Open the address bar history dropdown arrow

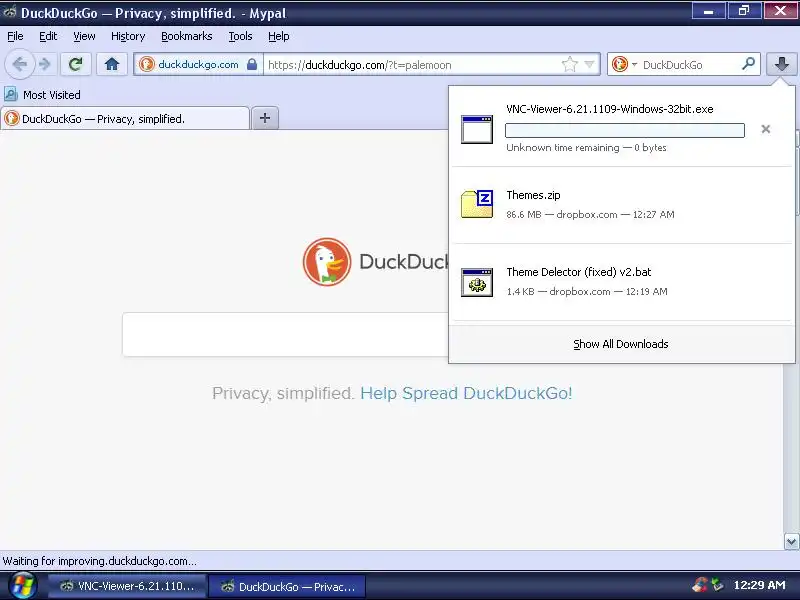589,65
